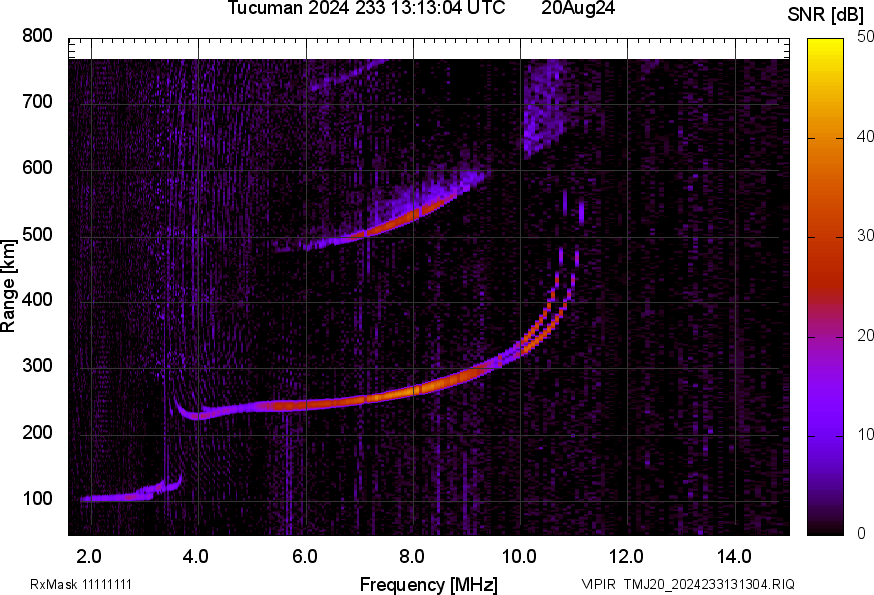Click the bright F-layer trace near 8 MHz
The image size is (874, 595).
414,391
